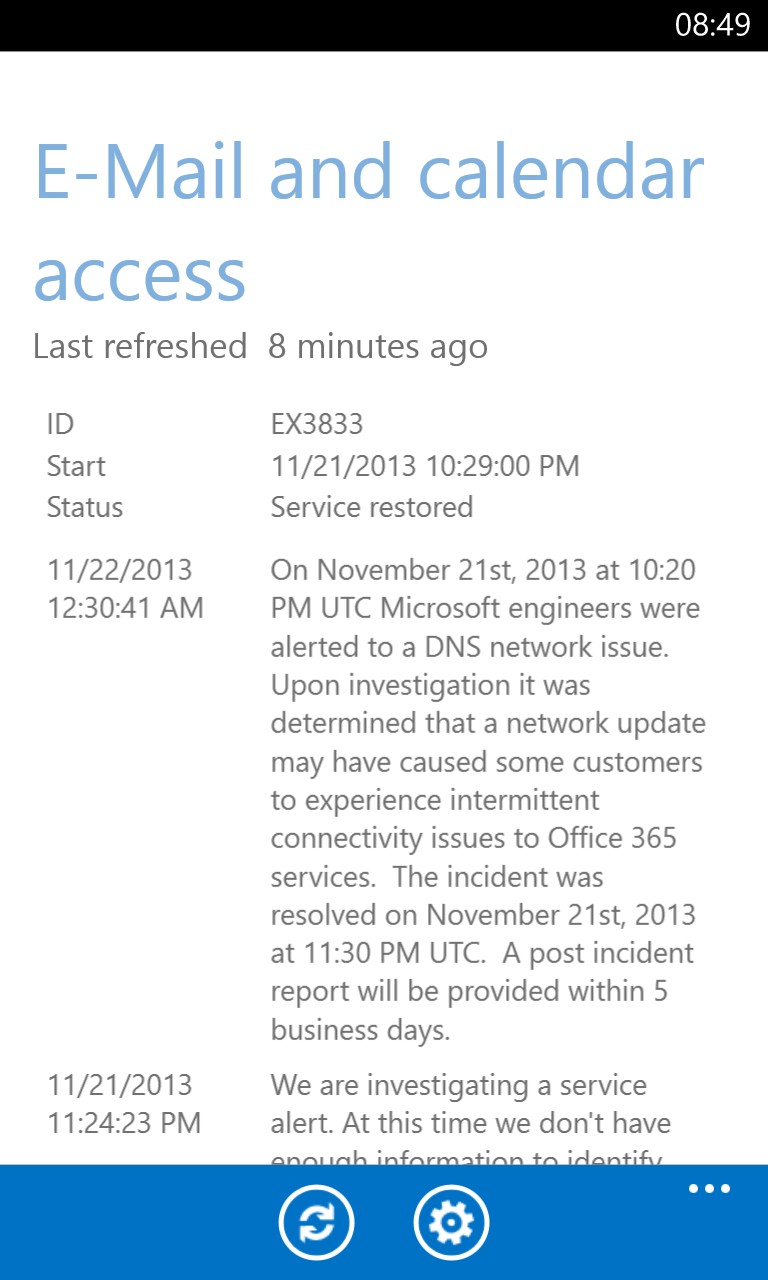The height and width of the screenshot is (1280, 768).
Task: Tap the '8 minutes ago' refresh time
Action: (x=378, y=346)
